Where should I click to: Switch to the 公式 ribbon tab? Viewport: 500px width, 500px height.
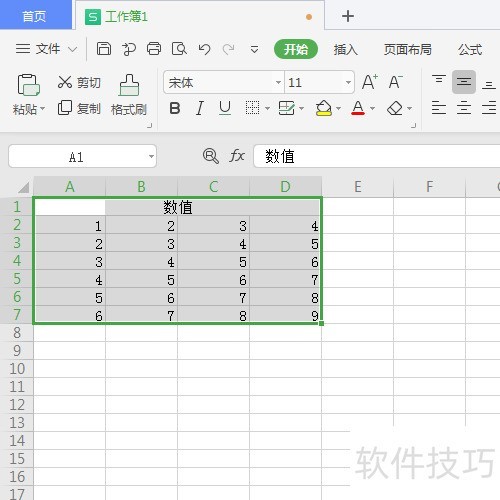(470, 50)
